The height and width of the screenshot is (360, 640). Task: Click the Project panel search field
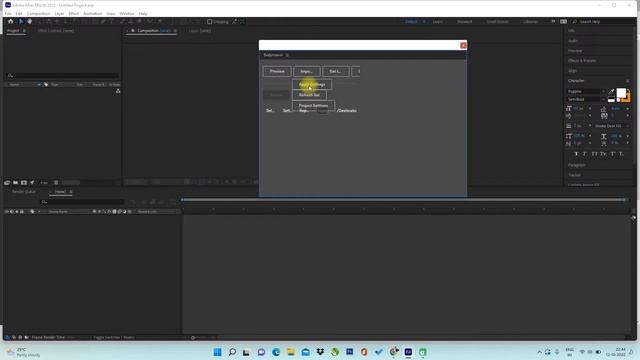pos(63,76)
